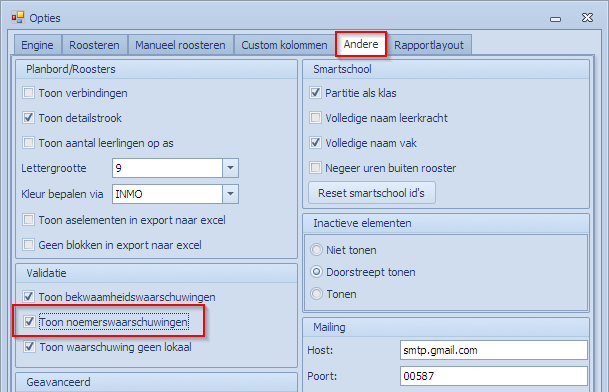The width and height of the screenshot is (609, 392).
Task: Uncheck Toon waarschuwing geen lokaal
Action: pos(29,347)
